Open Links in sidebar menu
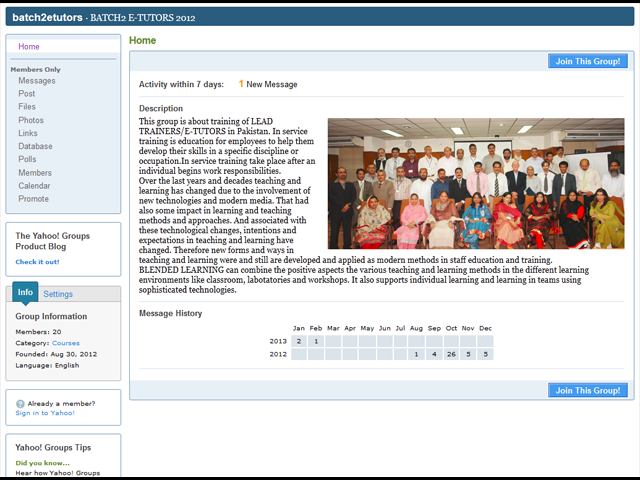 (x=28, y=133)
